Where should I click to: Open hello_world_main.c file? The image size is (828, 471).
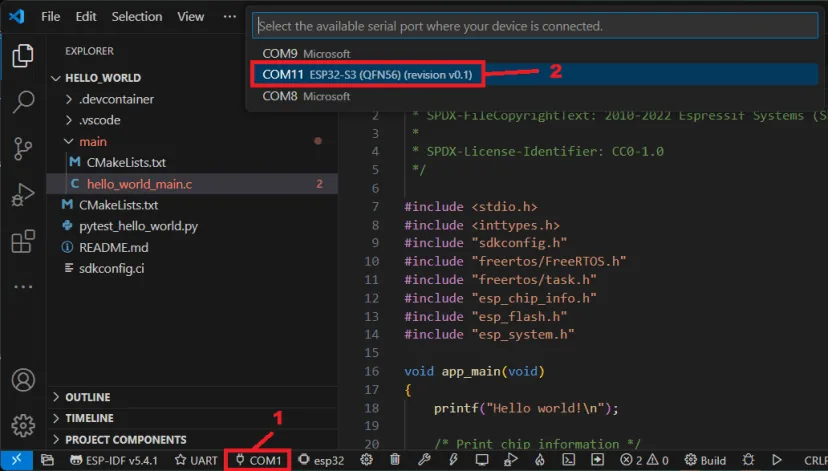(x=193, y=184)
